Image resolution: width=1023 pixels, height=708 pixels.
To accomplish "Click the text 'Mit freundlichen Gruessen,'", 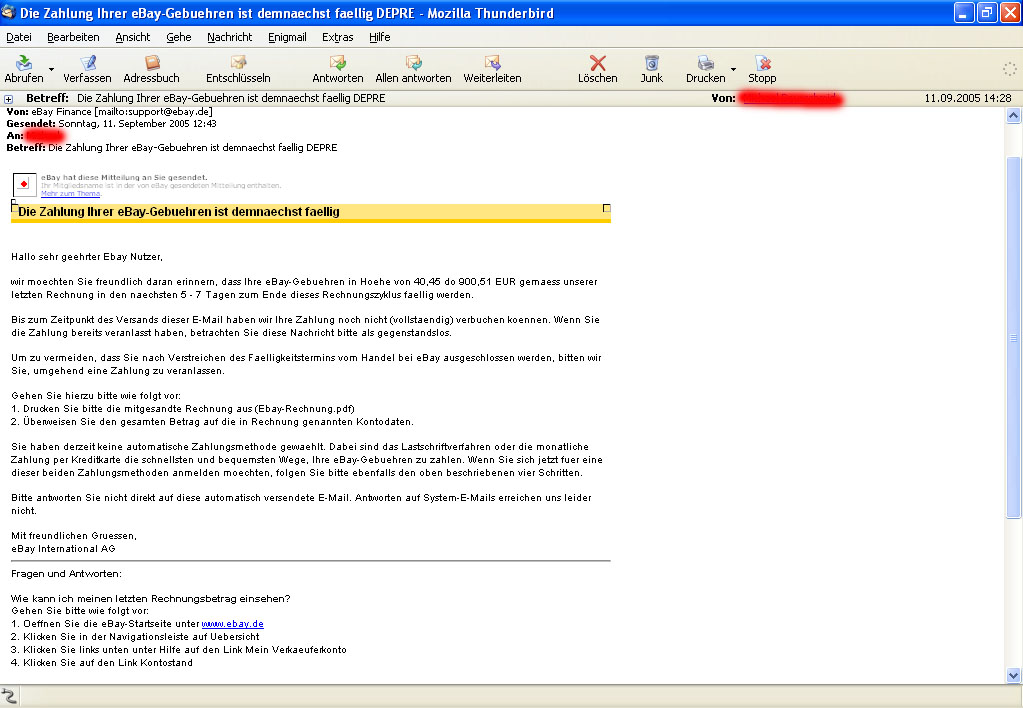I will 74,536.
